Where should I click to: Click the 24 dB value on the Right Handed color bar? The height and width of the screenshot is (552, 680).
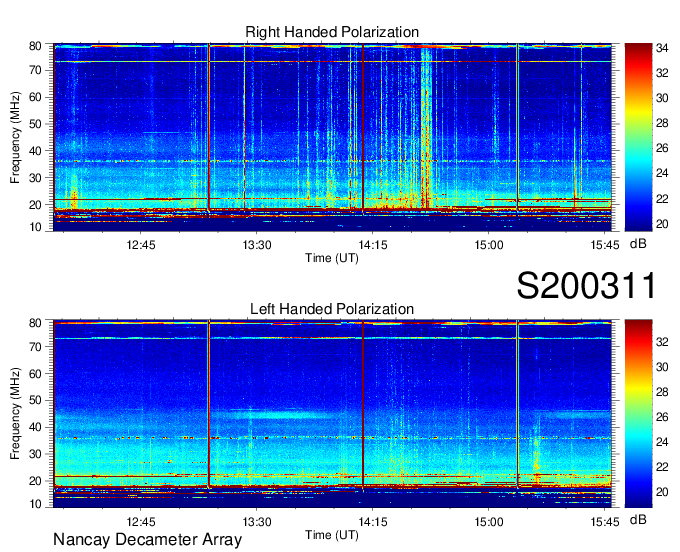point(662,173)
